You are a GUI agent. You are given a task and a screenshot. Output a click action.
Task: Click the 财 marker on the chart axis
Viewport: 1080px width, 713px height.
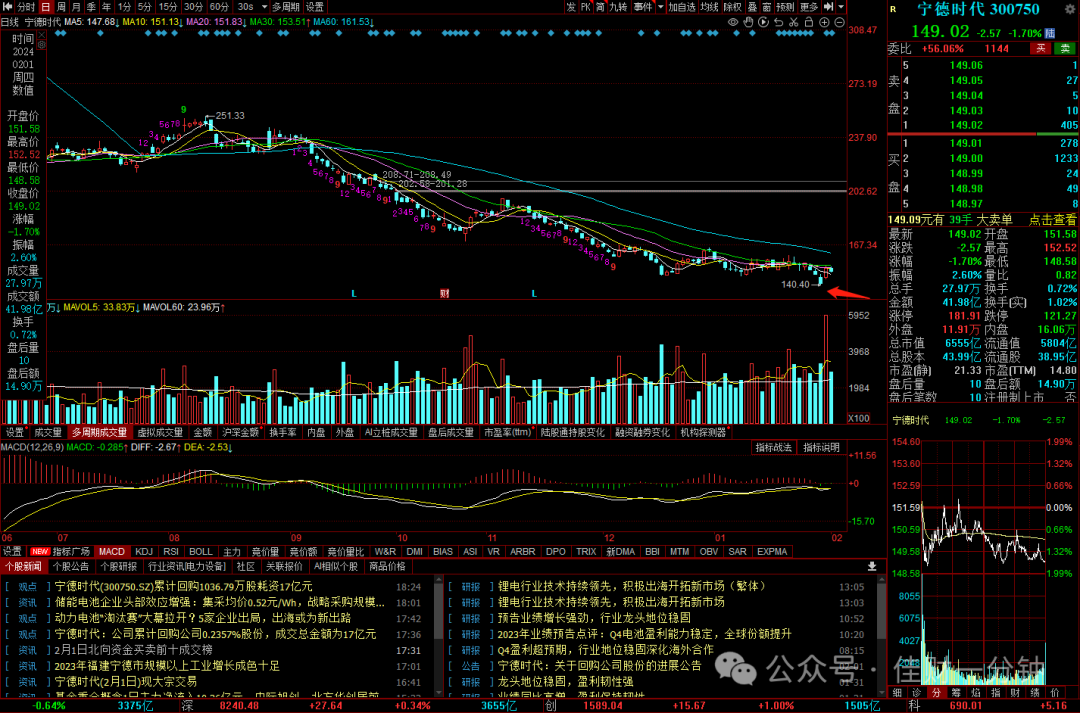(444, 293)
